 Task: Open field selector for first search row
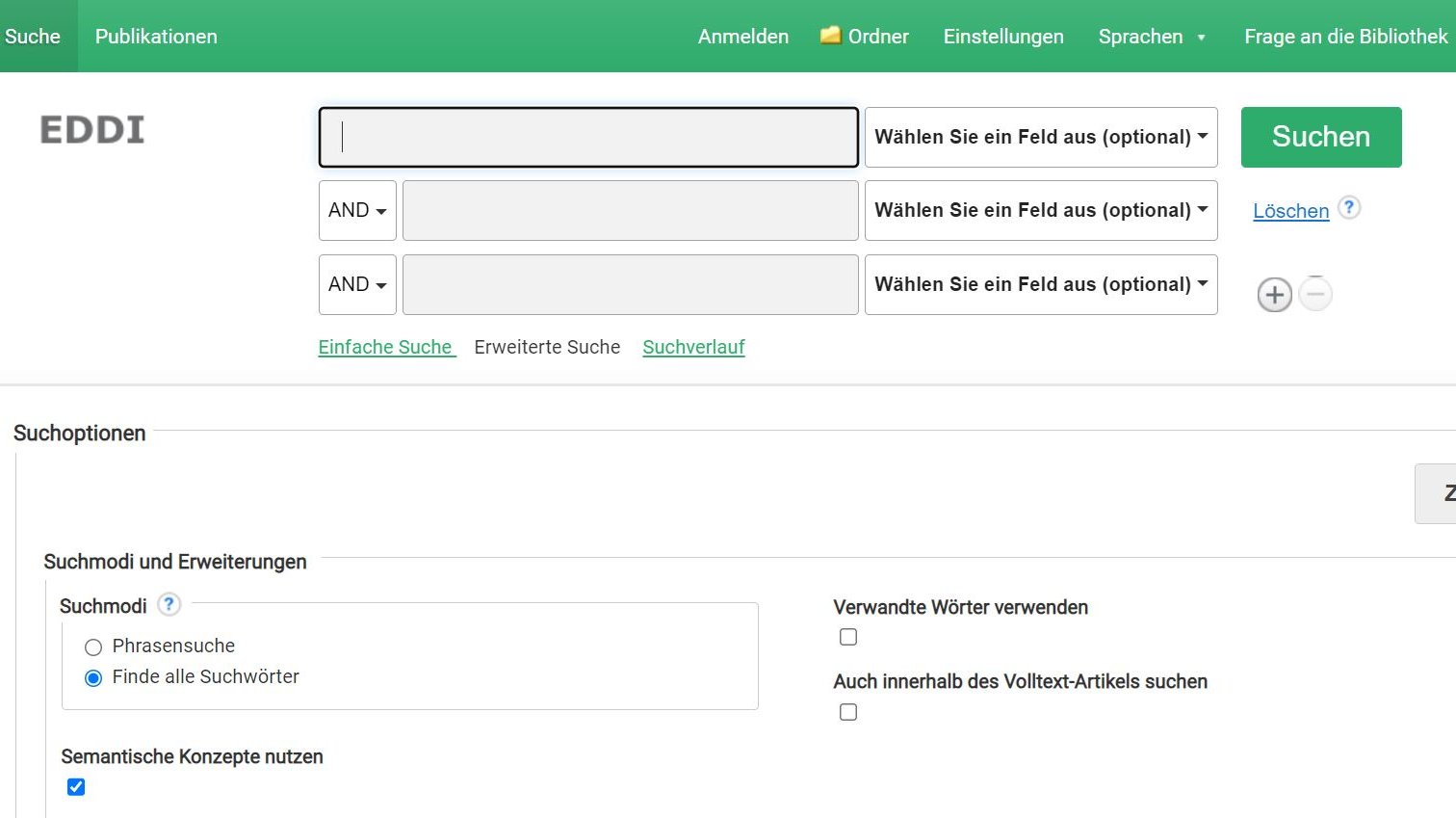tap(1041, 137)
